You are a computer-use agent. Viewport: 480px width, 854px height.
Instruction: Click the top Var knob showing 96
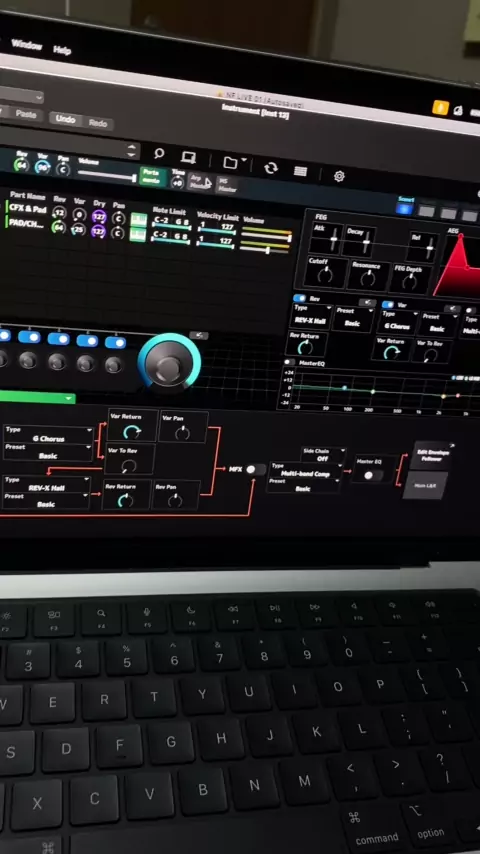click(x=42, y=167)
